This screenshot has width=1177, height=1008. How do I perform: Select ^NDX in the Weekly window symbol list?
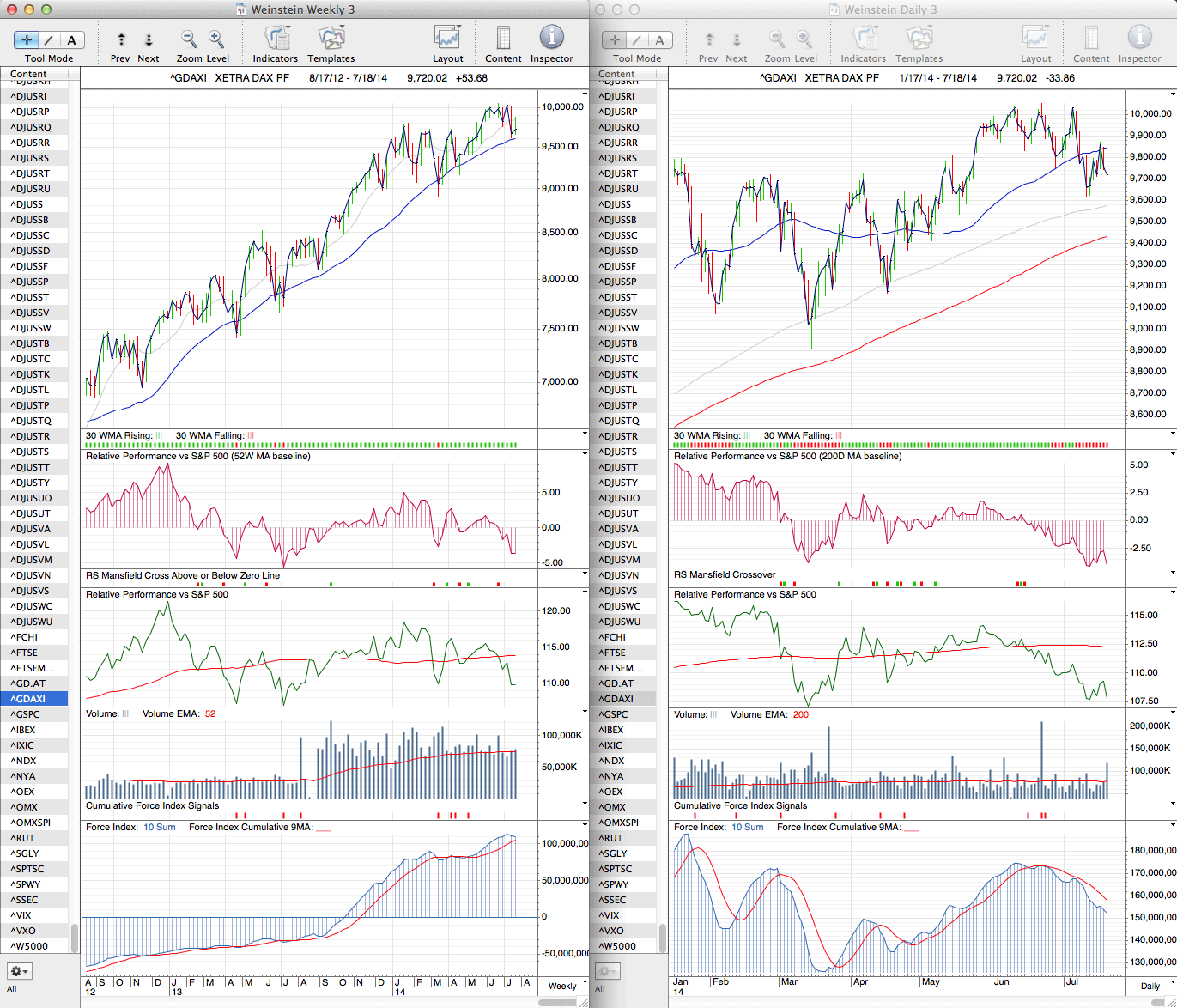(34, 761)
